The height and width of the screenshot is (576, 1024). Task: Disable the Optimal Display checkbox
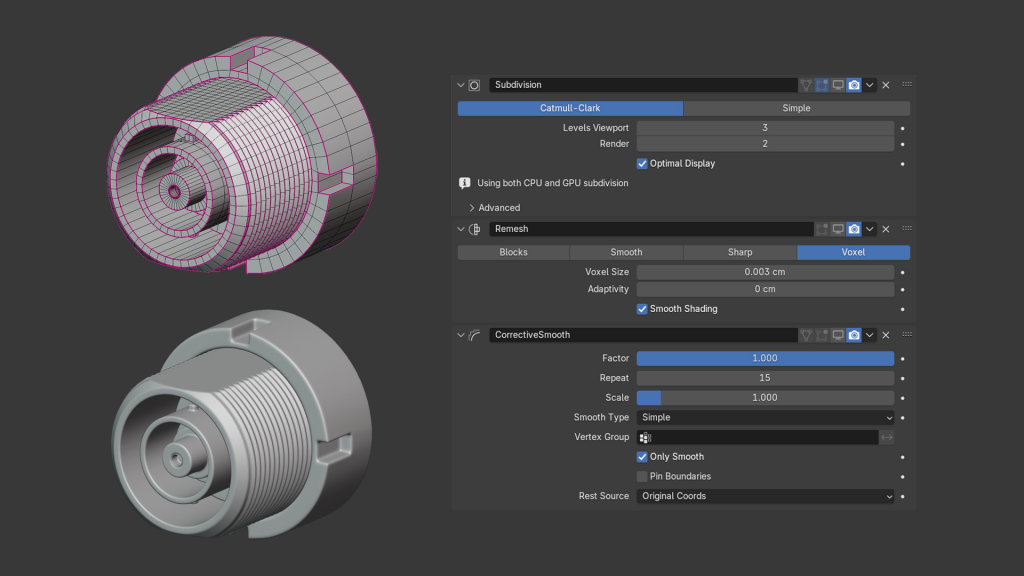pyautogui.click(x=642, y=163)
